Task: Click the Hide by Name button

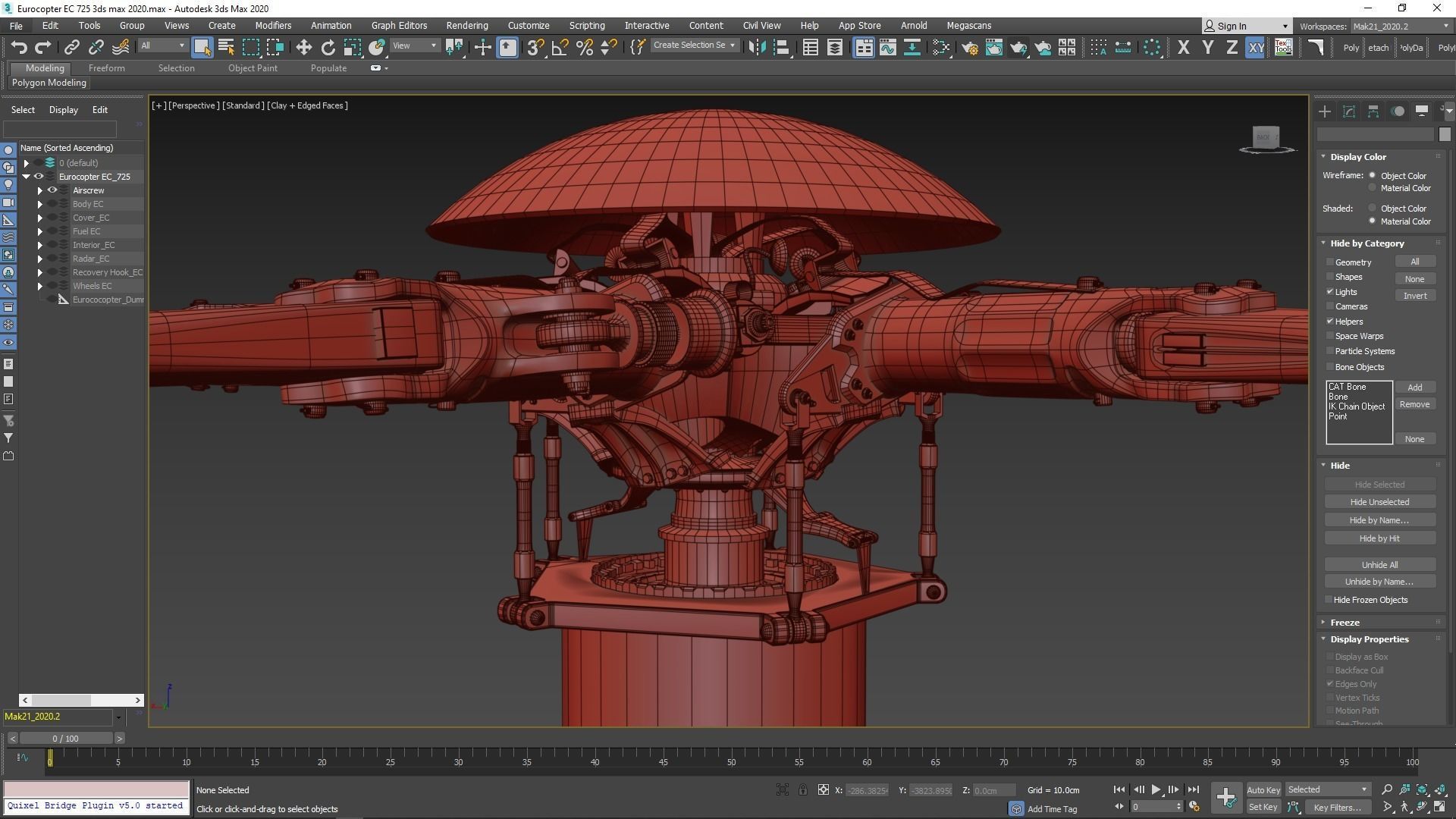Action: click(1379, 520)
